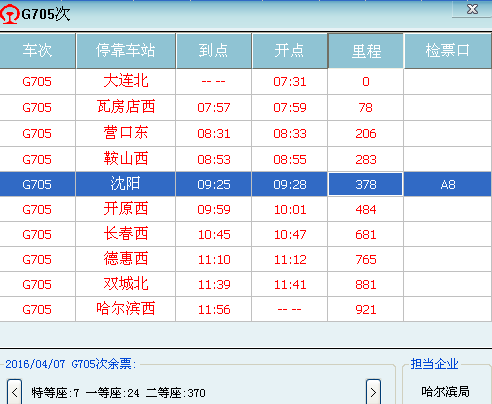Click the remaining seats text 特等座:7

tap(55, 393)
